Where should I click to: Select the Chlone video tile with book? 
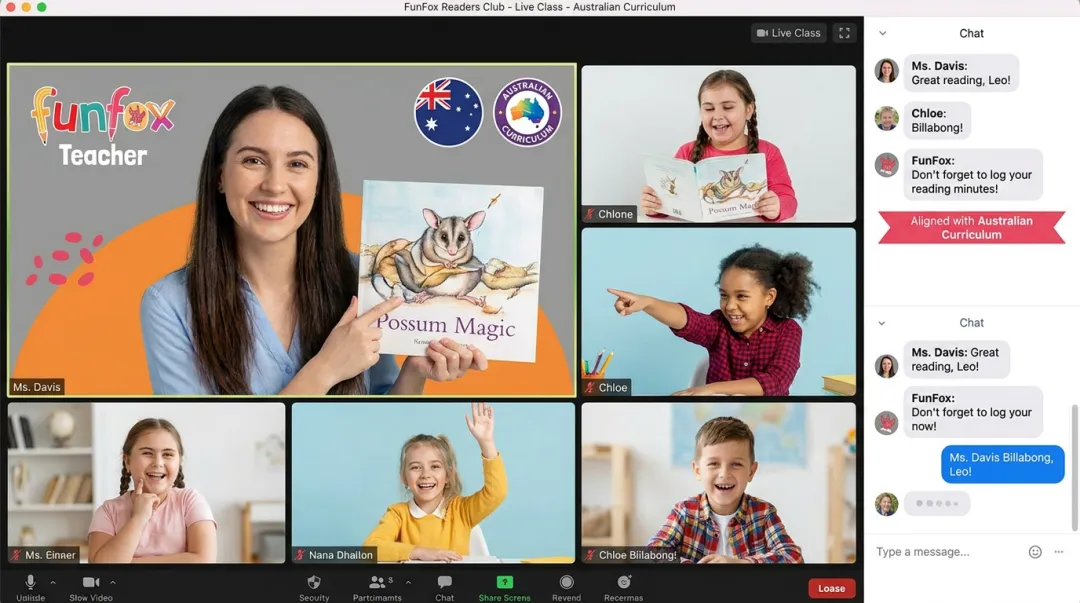tap(718, 143)
